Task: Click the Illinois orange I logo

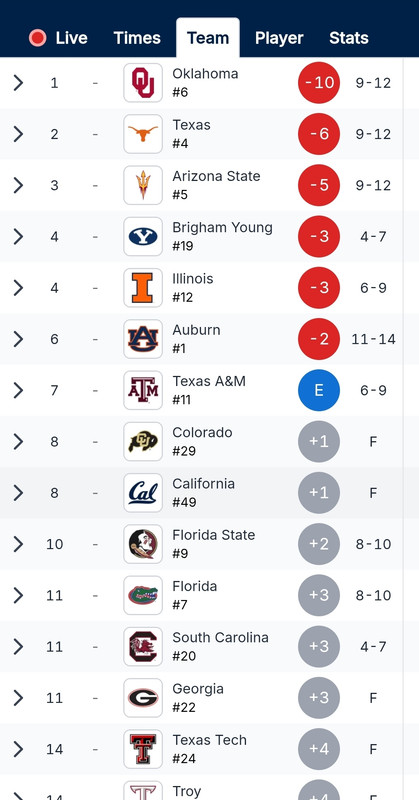Action: click(x=143, y=288)
